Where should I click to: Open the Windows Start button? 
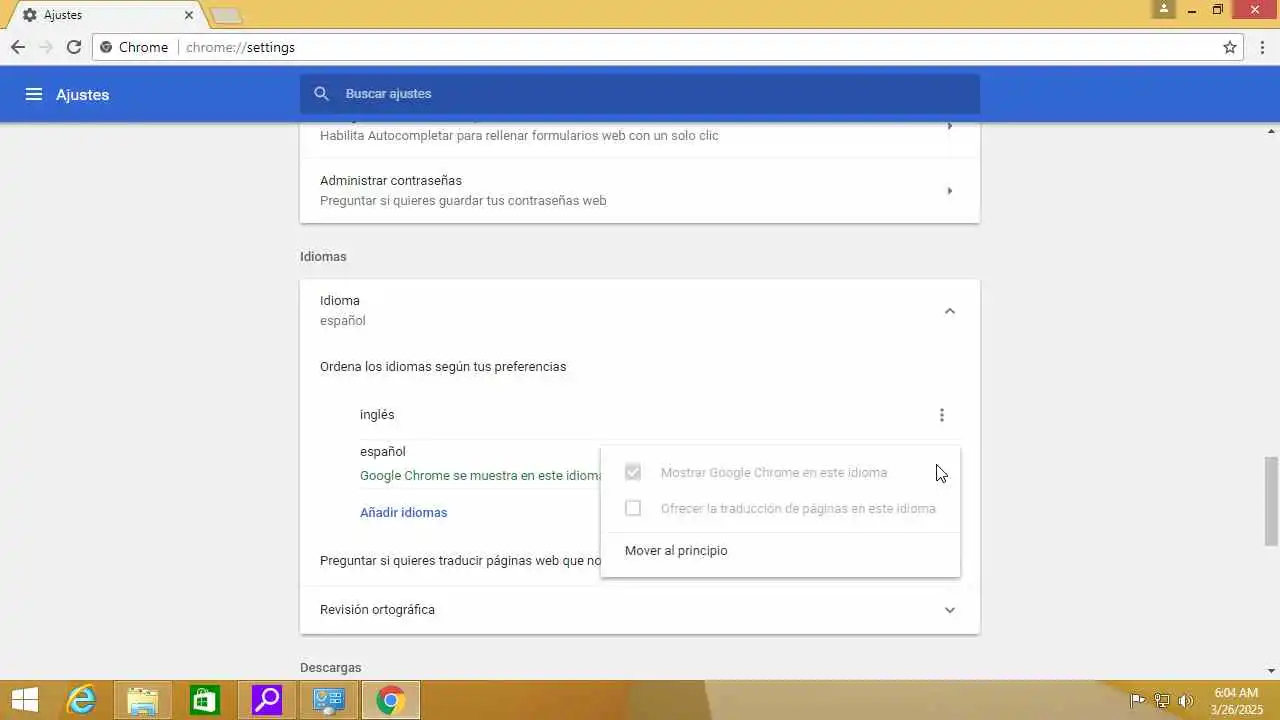coord(25,700)
